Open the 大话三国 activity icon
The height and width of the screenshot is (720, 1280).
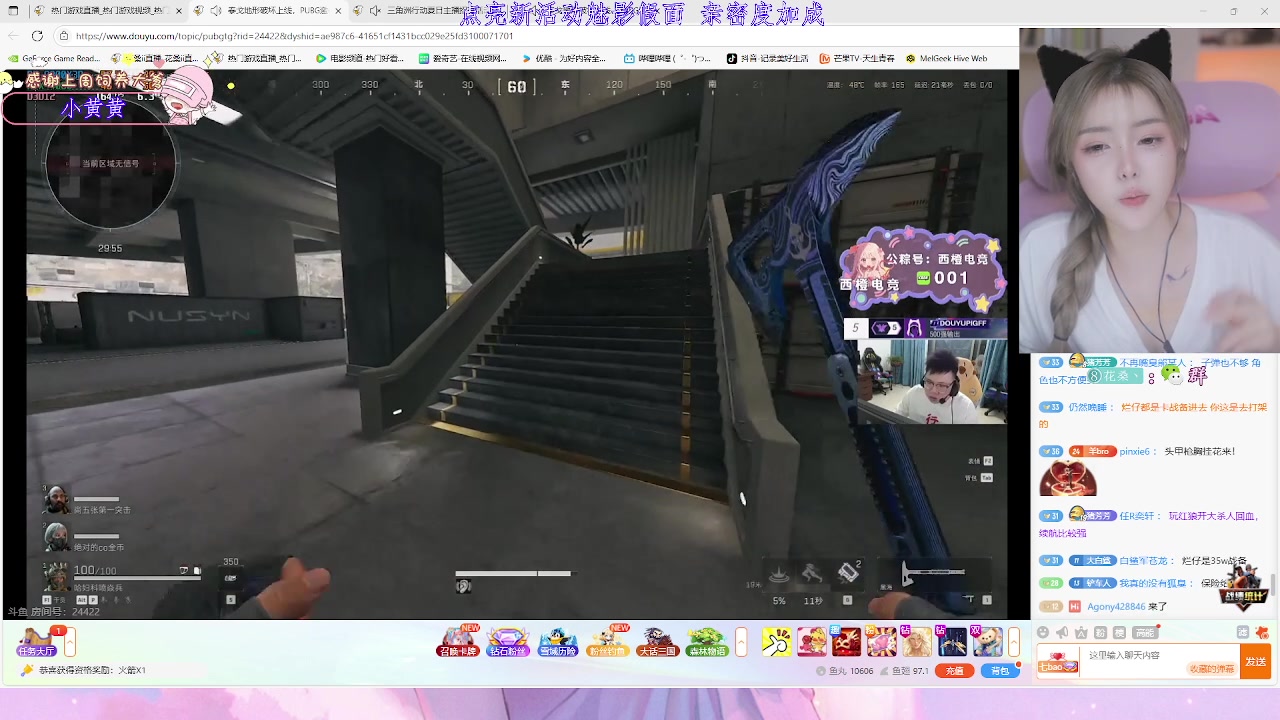point(657,641)
